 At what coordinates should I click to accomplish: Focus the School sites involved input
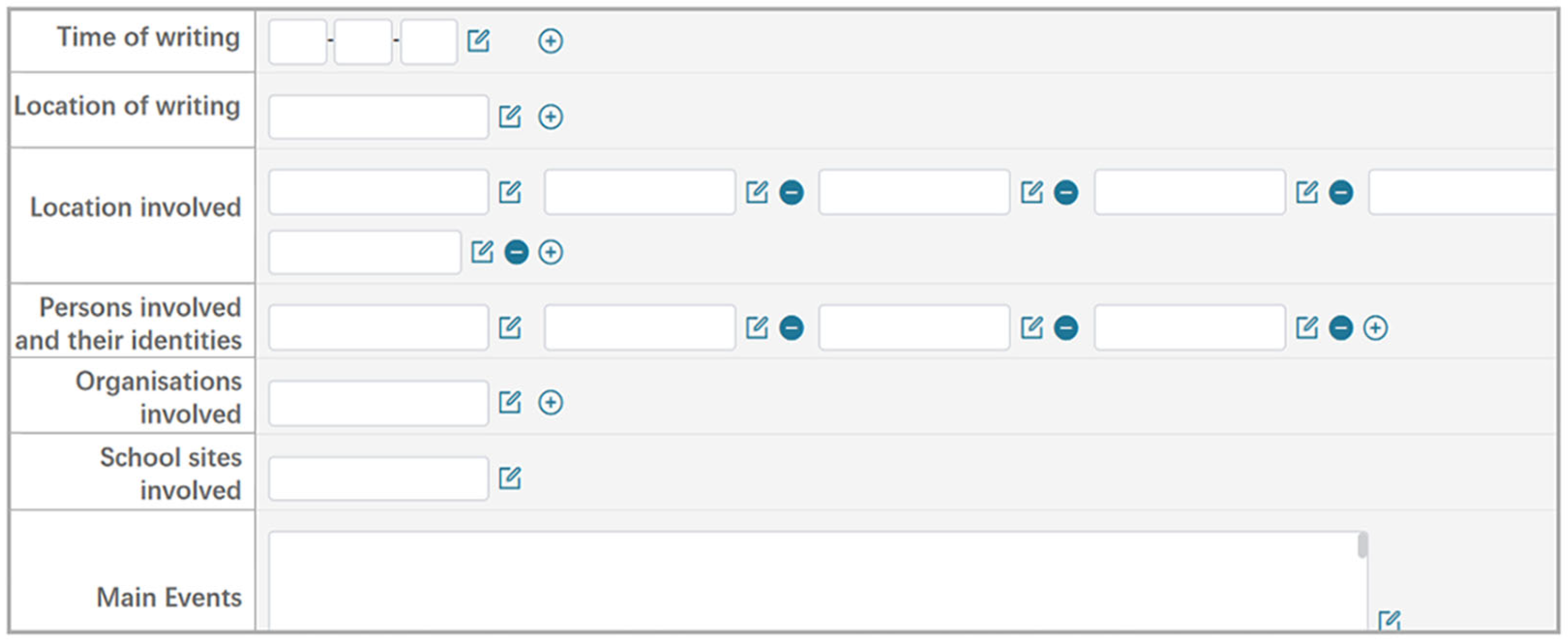(x=378, y=479)
